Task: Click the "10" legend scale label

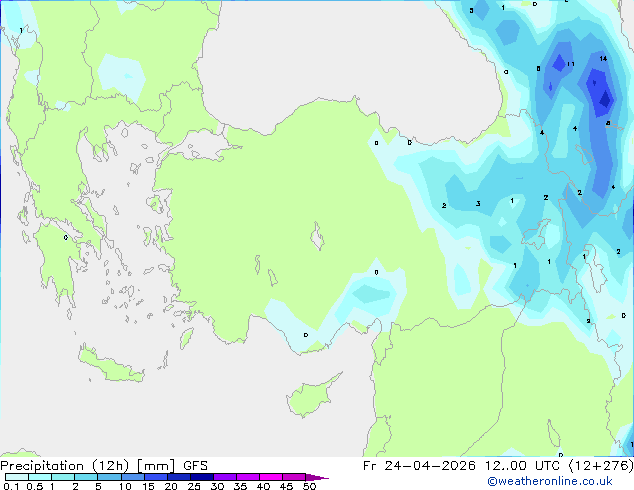Action: click(x=125, y=486)
